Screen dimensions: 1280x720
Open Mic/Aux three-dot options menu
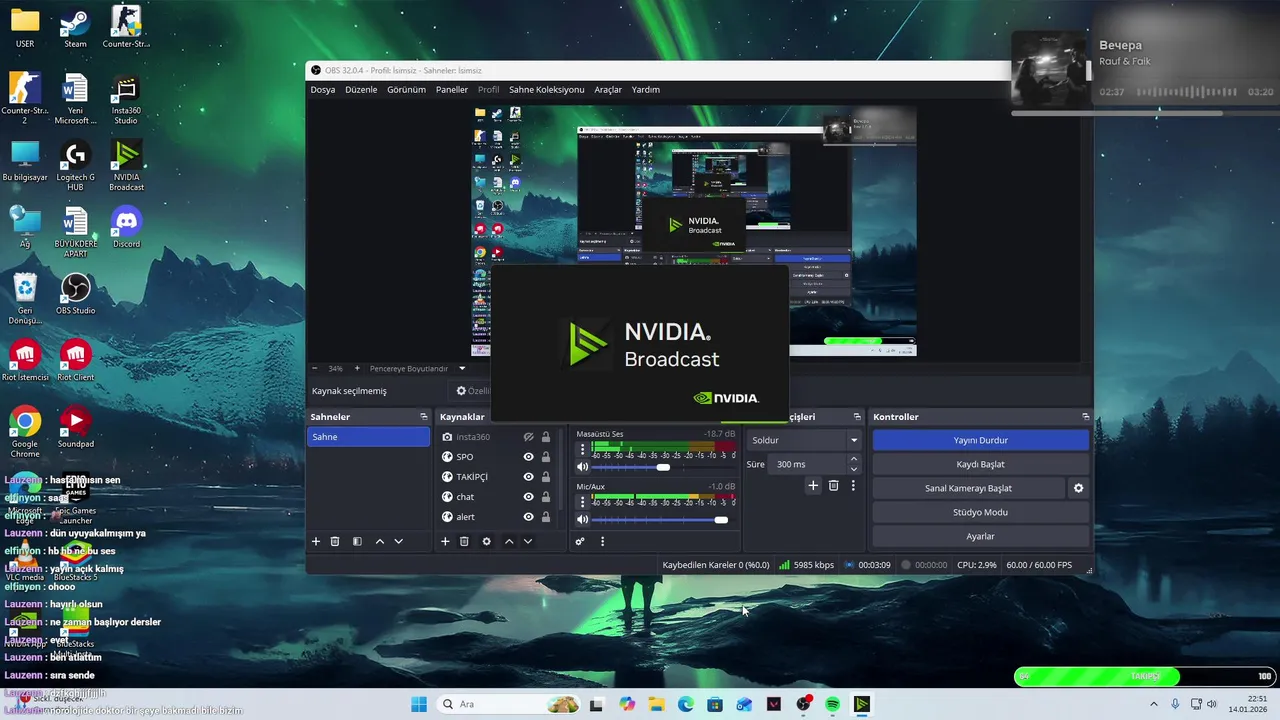click(582, 501)
